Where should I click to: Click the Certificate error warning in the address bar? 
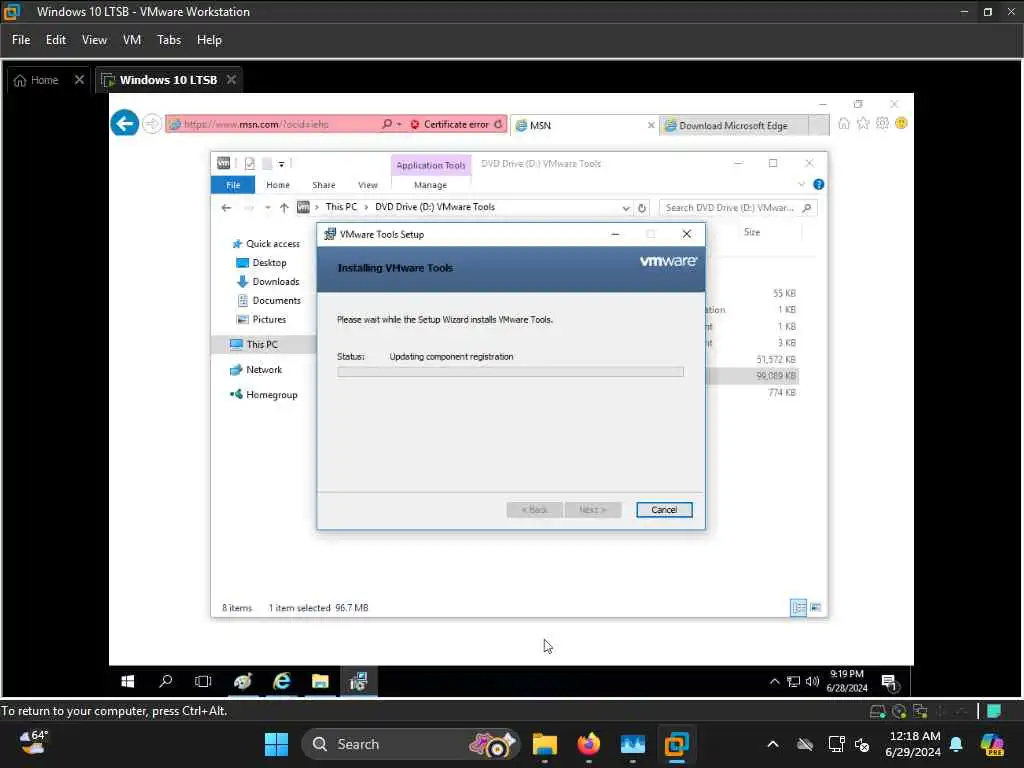tap(451, 124)
